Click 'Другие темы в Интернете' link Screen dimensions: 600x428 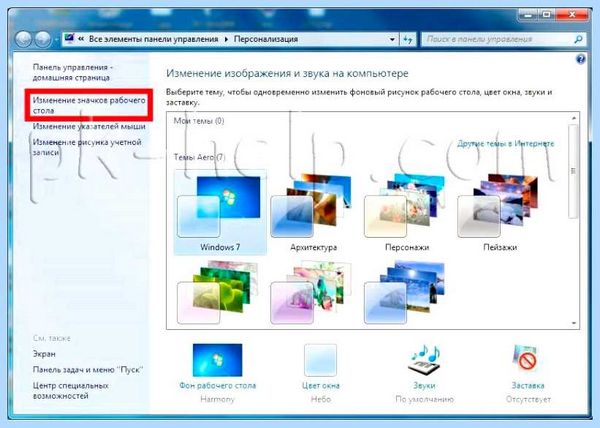pyautogui.click(x=505, y=144)
